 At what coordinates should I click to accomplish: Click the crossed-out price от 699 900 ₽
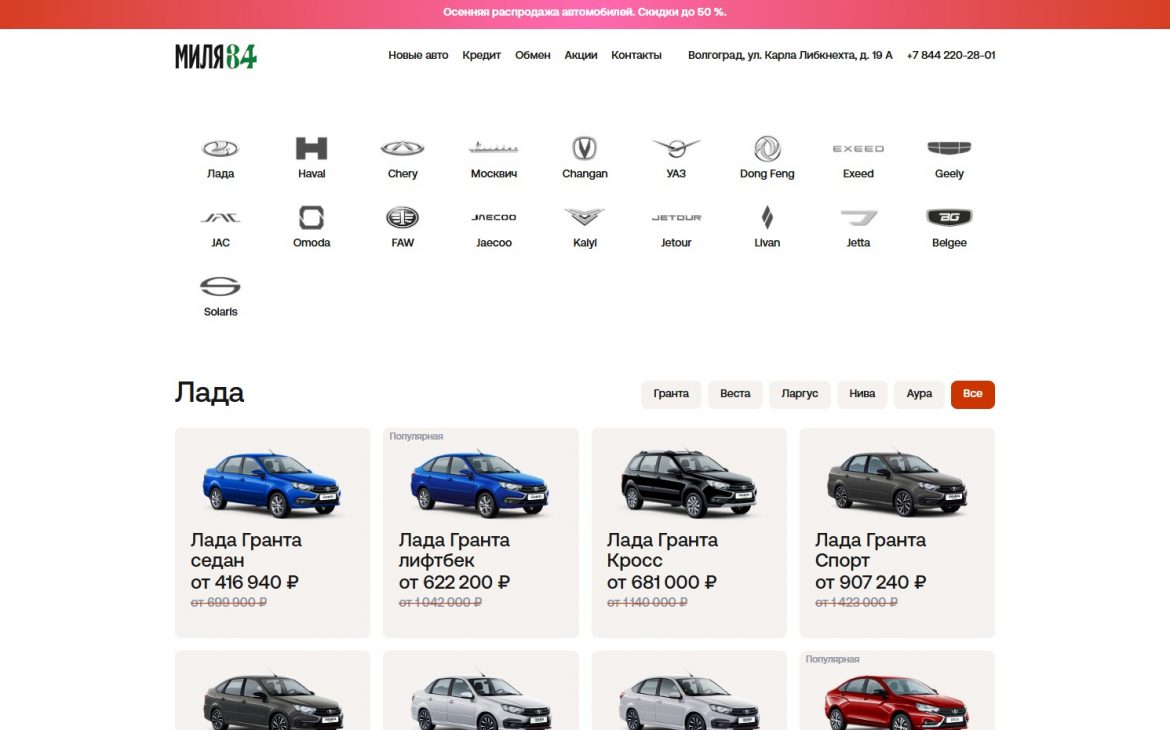pos(228,602)
